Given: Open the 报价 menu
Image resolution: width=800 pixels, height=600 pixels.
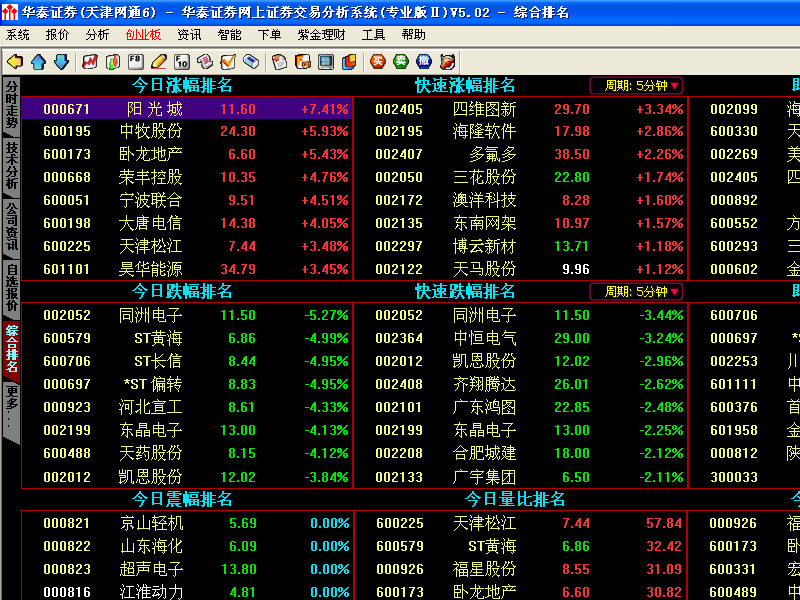Looking at the screenshot, I should click(58, 35).
